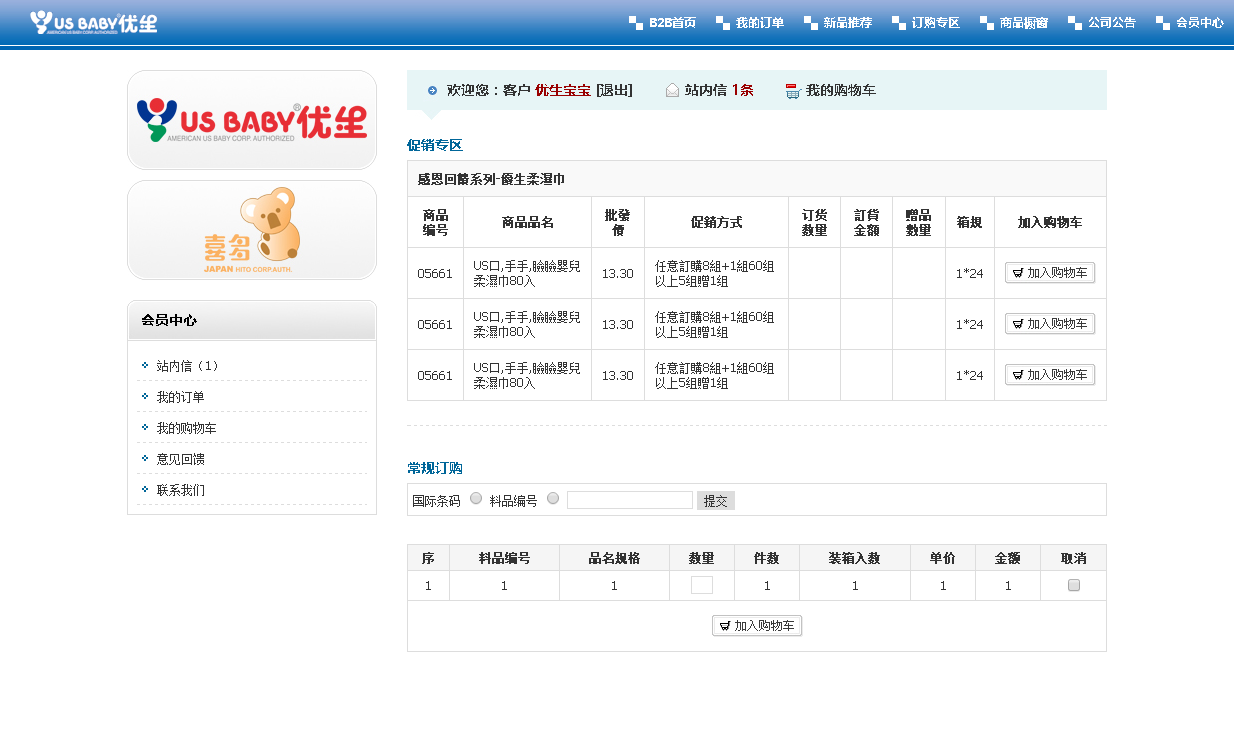
Task: Select the 国际条码 radio button
Action: pos(476,499)
